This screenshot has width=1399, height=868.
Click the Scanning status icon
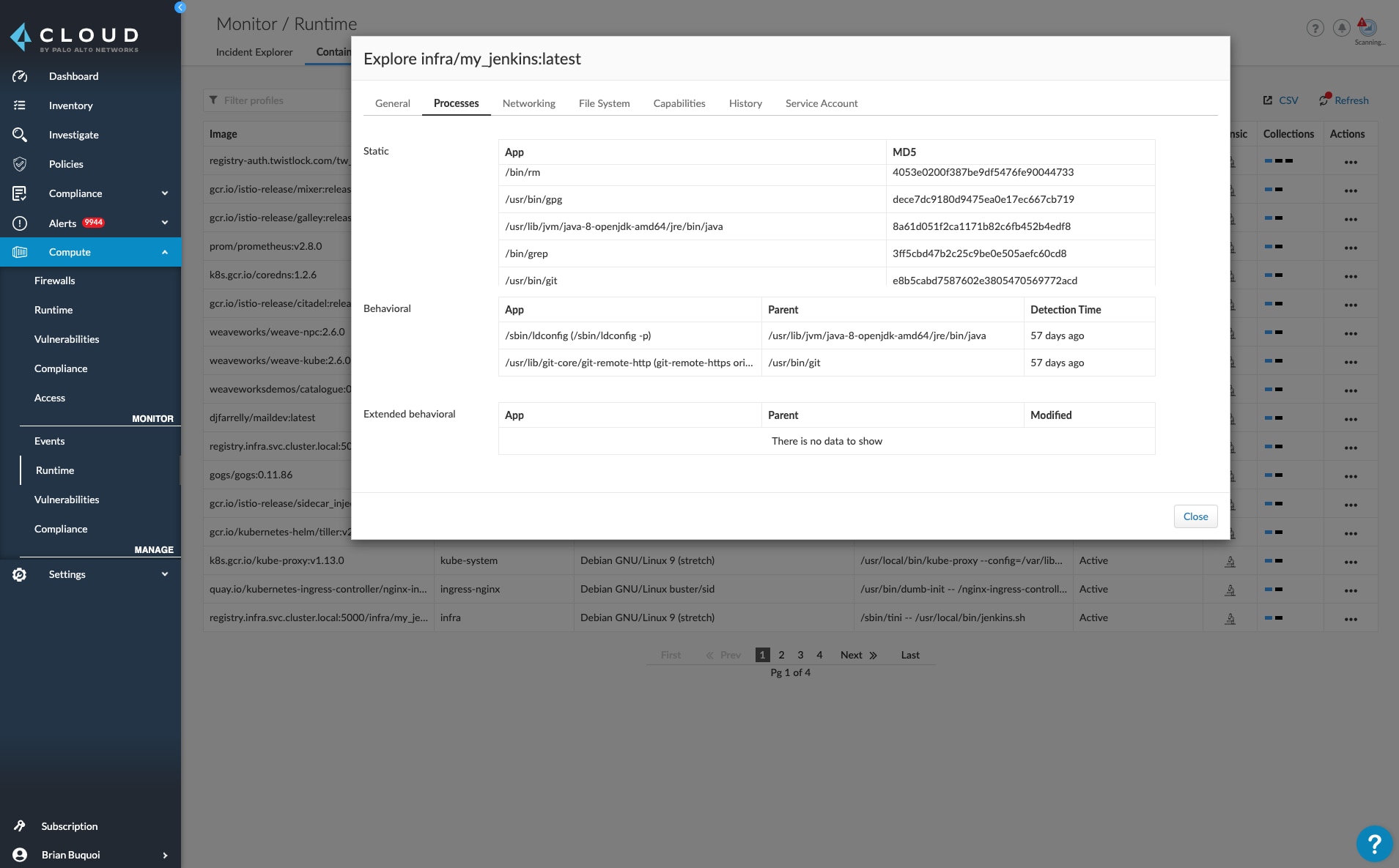(x=1367, y=28)
